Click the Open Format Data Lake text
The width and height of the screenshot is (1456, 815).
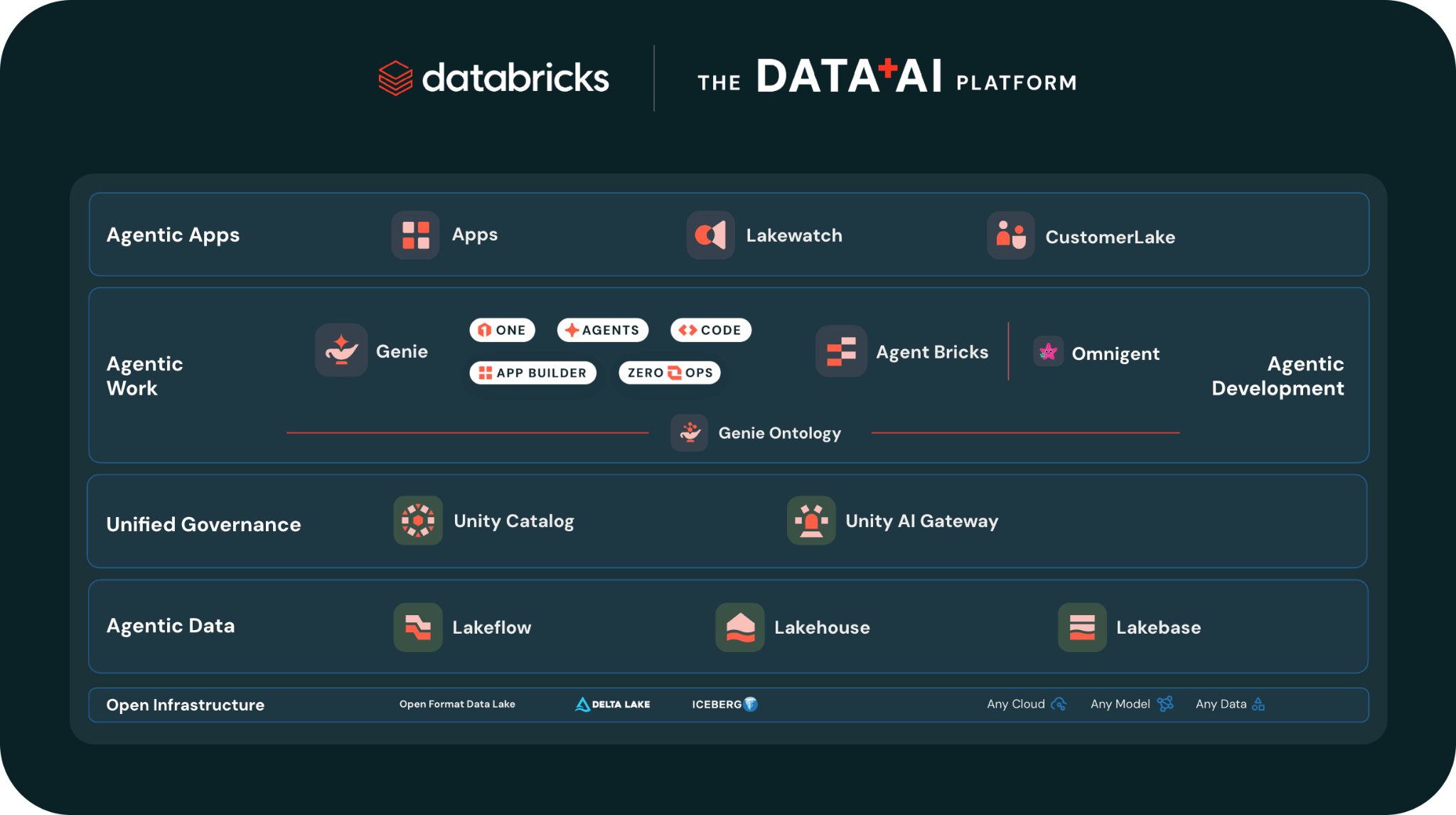point(457,704)
